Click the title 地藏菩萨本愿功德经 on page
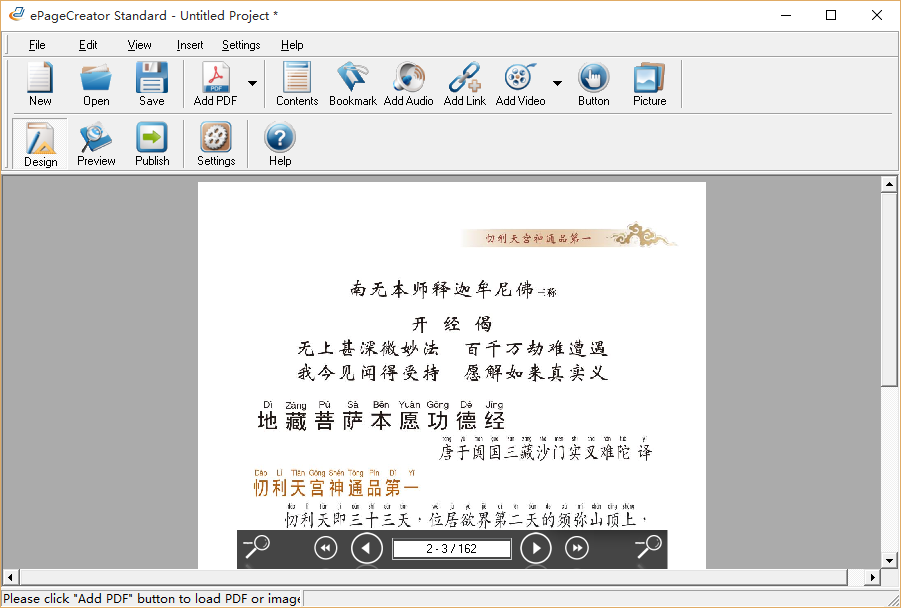The height and width of the screenshot is (608, 901). point(382,421)
